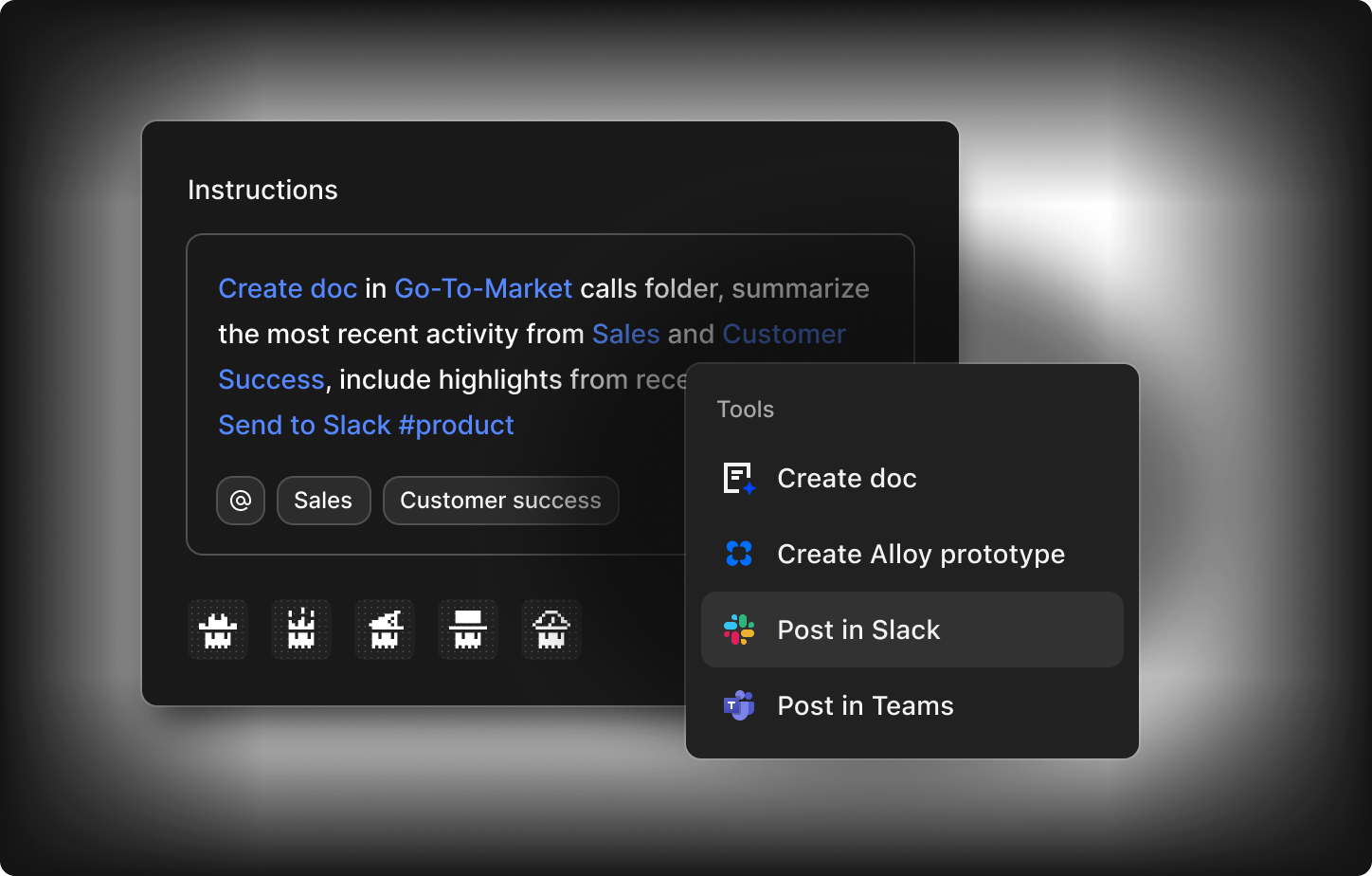Select the outlined dome helmet pixel avatar

tap(551, 630)
